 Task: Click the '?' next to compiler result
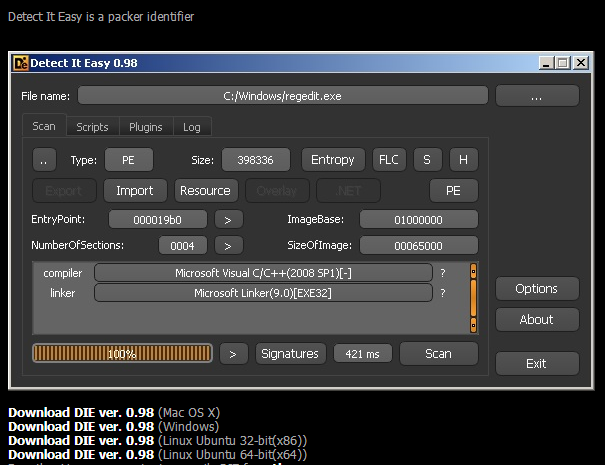pos(443,273)
